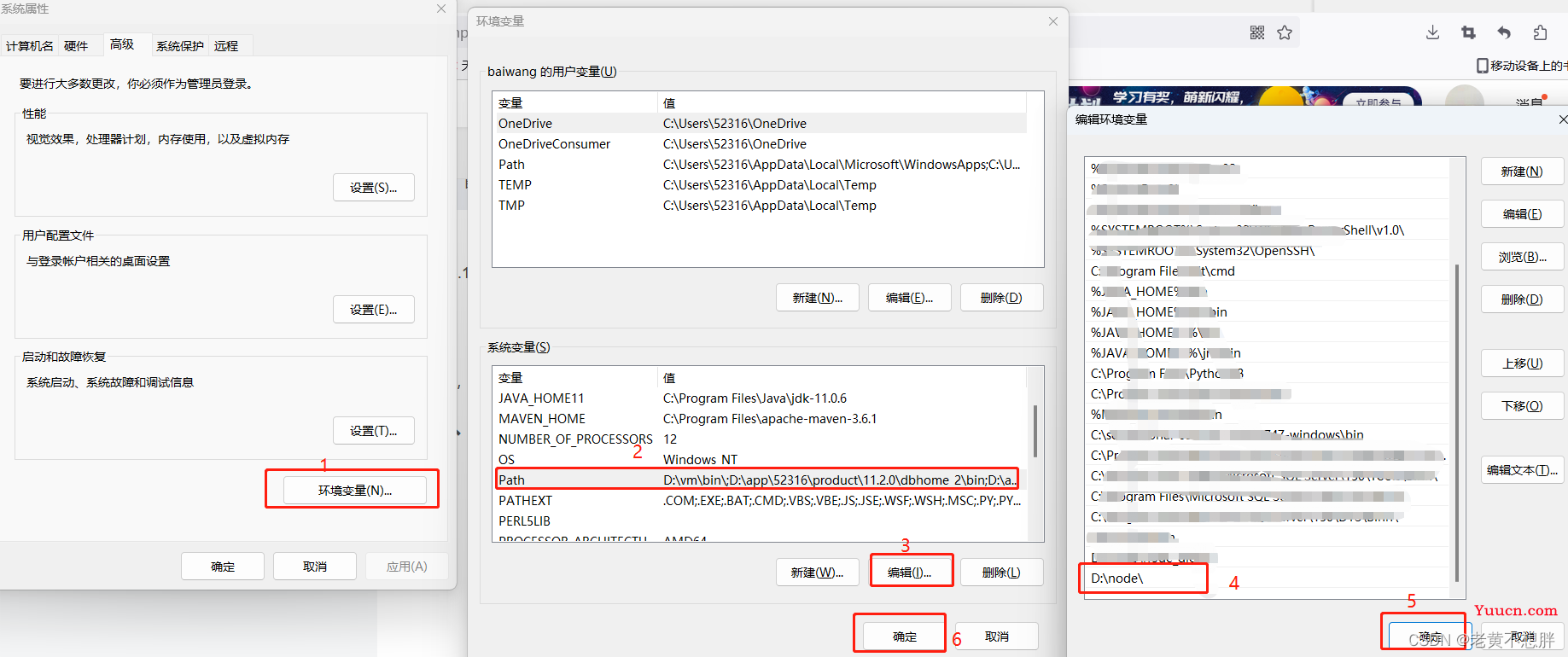Click user variables 新建(N)... button
Image resolution: width=1568 pixels, height=657 pixels.
coord(818,298)
